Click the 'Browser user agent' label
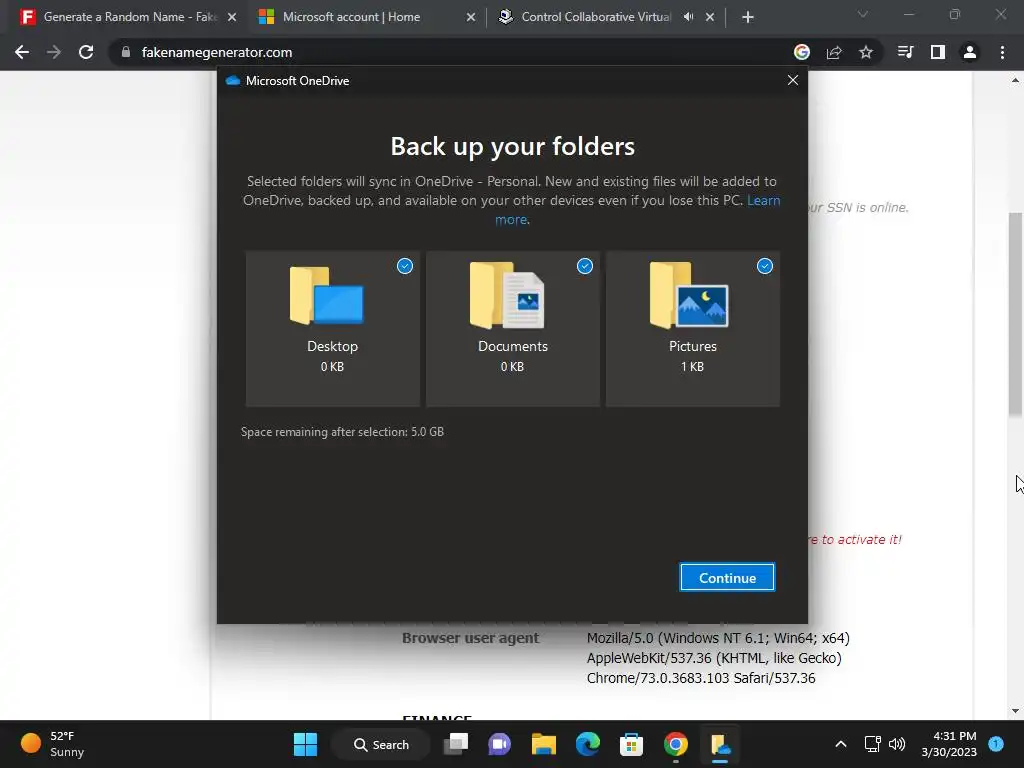1024x768 pixels. tap(470, 638)
